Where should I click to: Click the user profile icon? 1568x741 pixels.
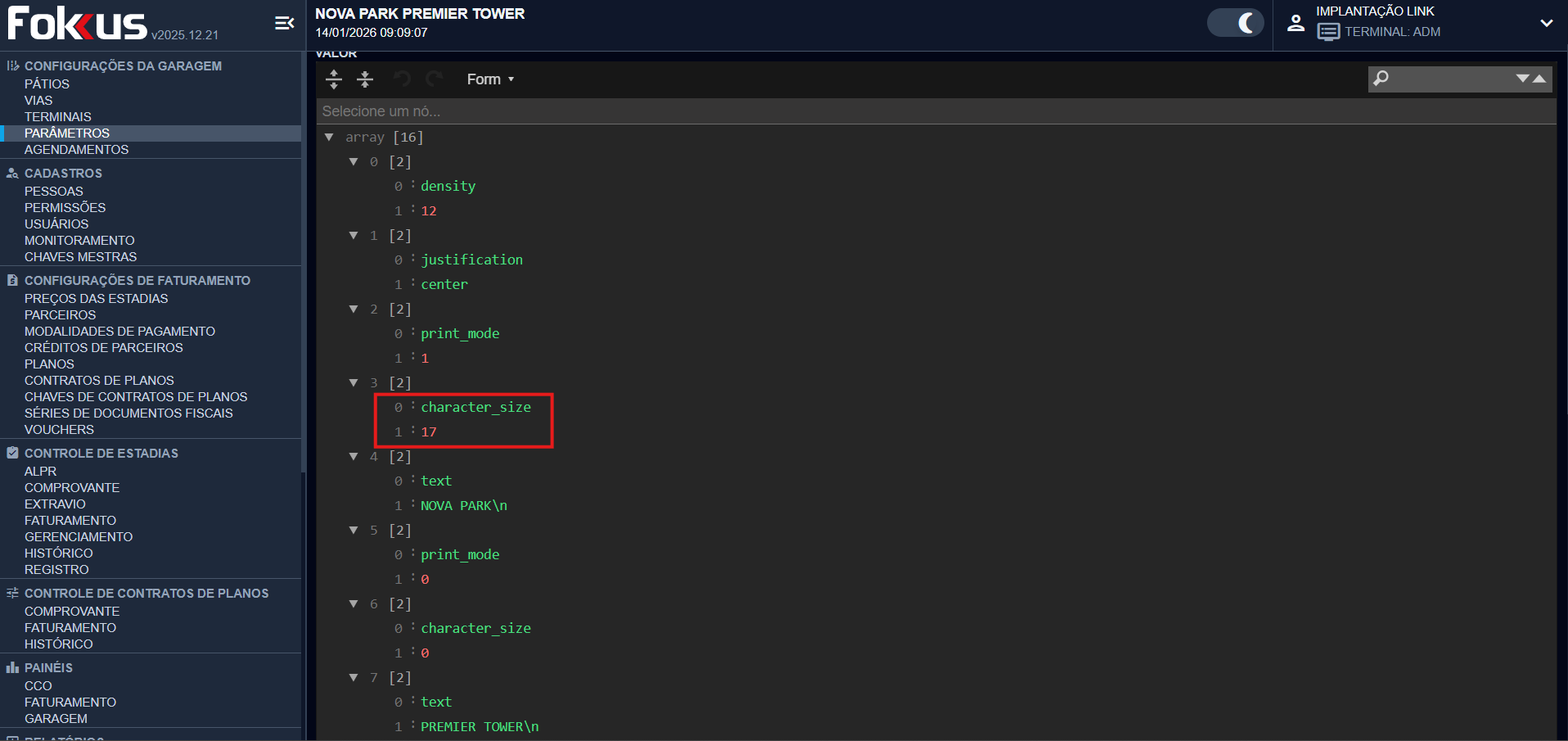(x=1295, y=24)
